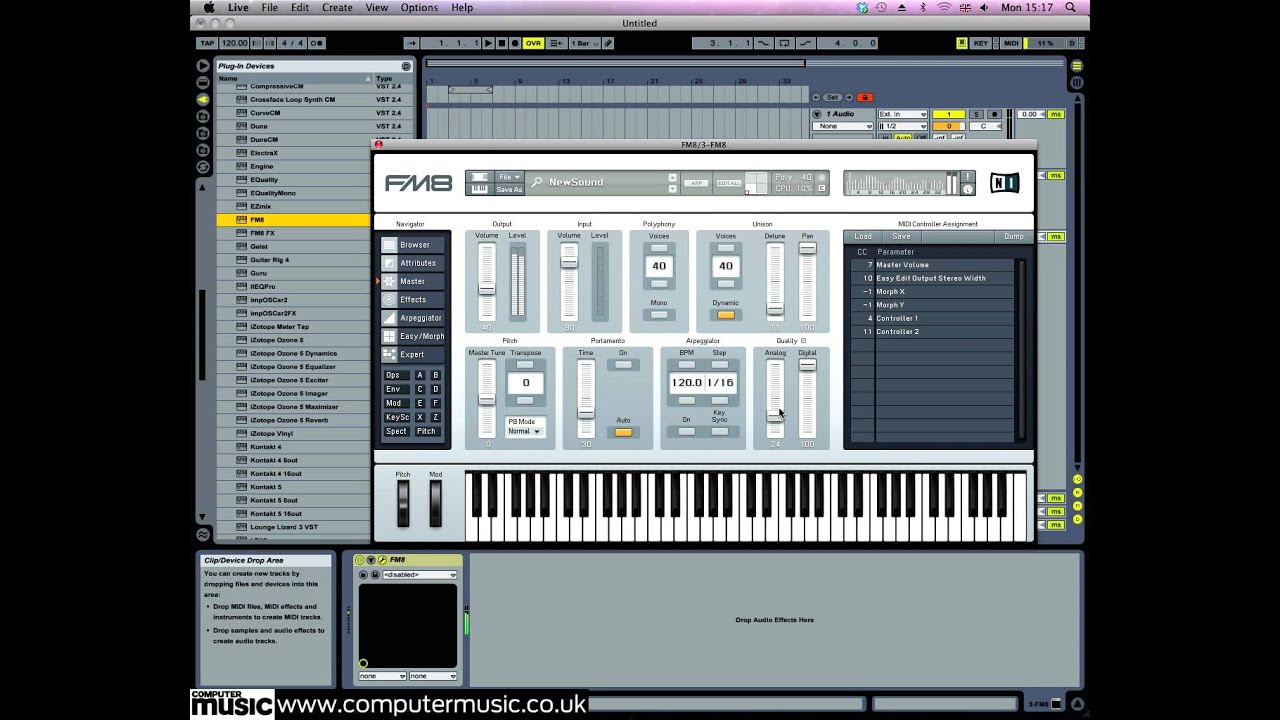Open the FM8 Browser page
Viewport: 1280px width, 720px height.
tap(414, 245)
